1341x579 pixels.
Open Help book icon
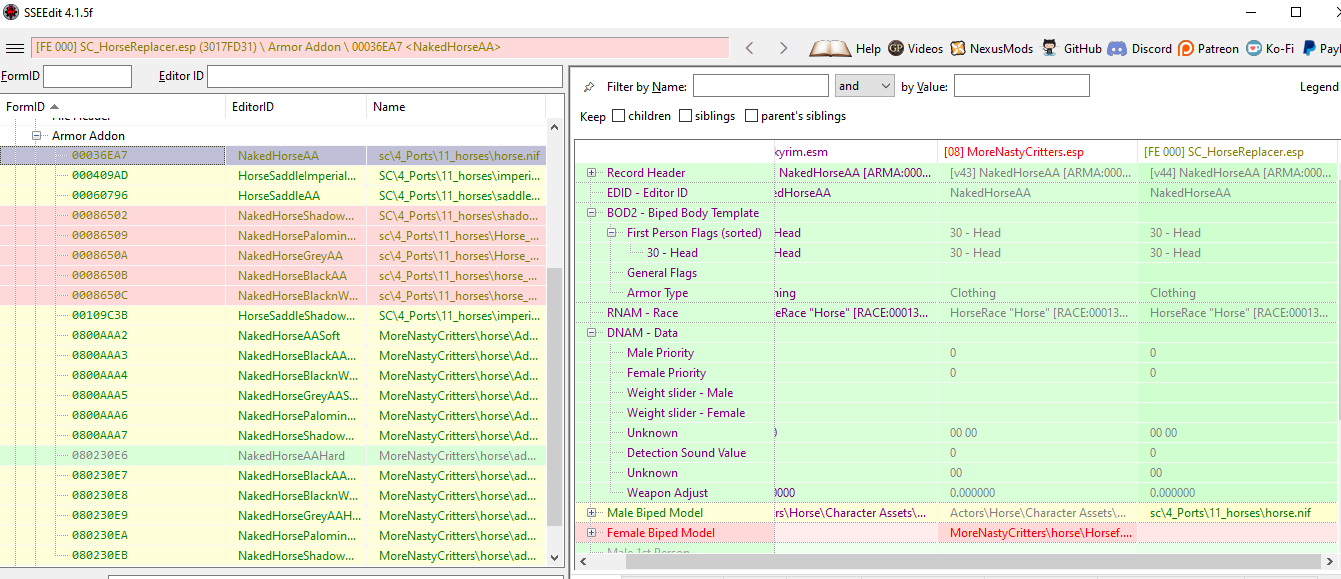(845, 48)
